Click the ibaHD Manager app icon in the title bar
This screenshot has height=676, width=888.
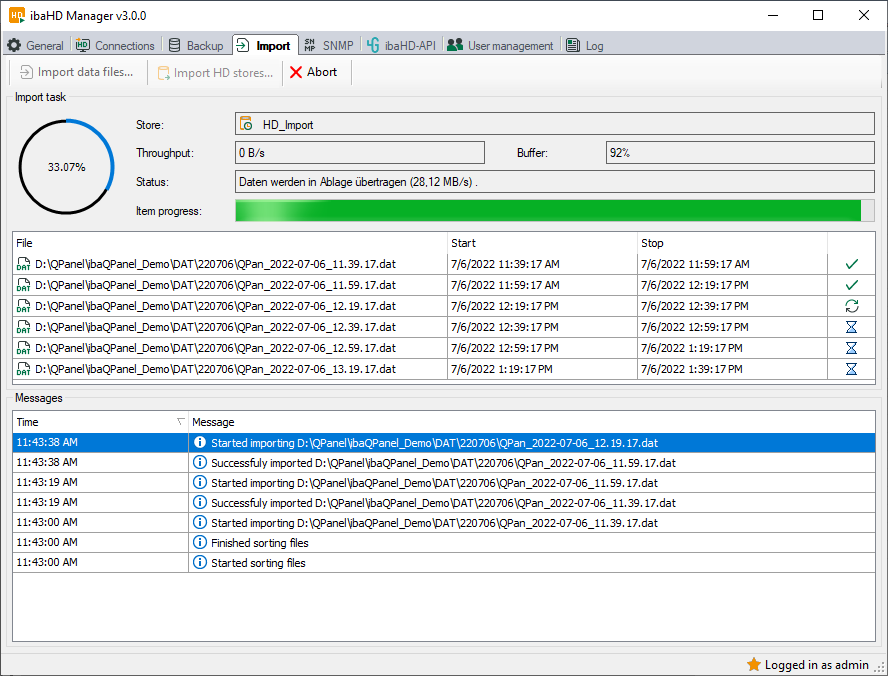(x=17, y=15)
